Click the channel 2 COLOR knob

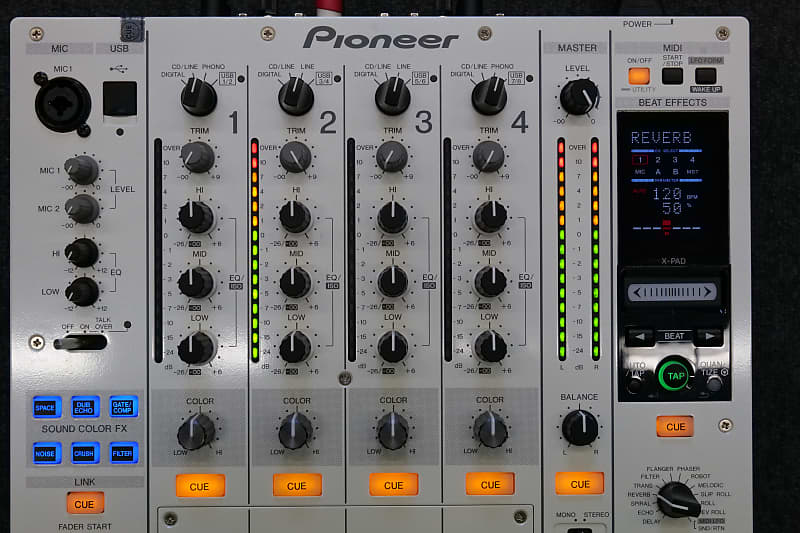tap(295, 431)
